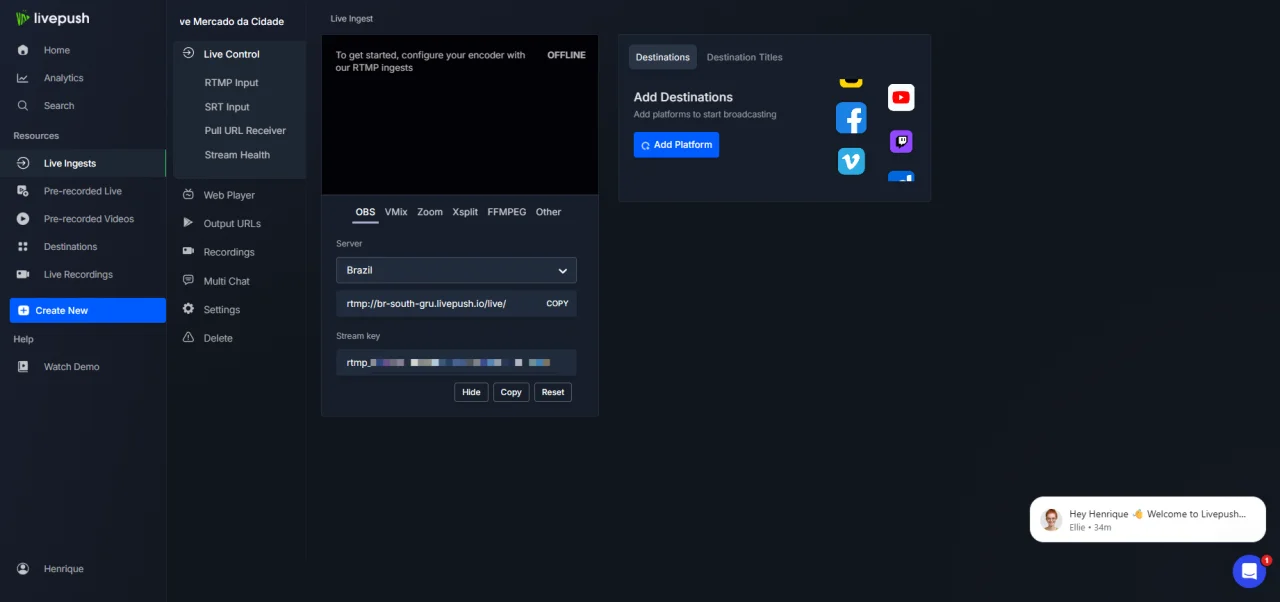Image resolution: width=1280 pixels, height=602 pixels.
Task: Click the Delete warning triangle icon
Action: coord(188,338)
